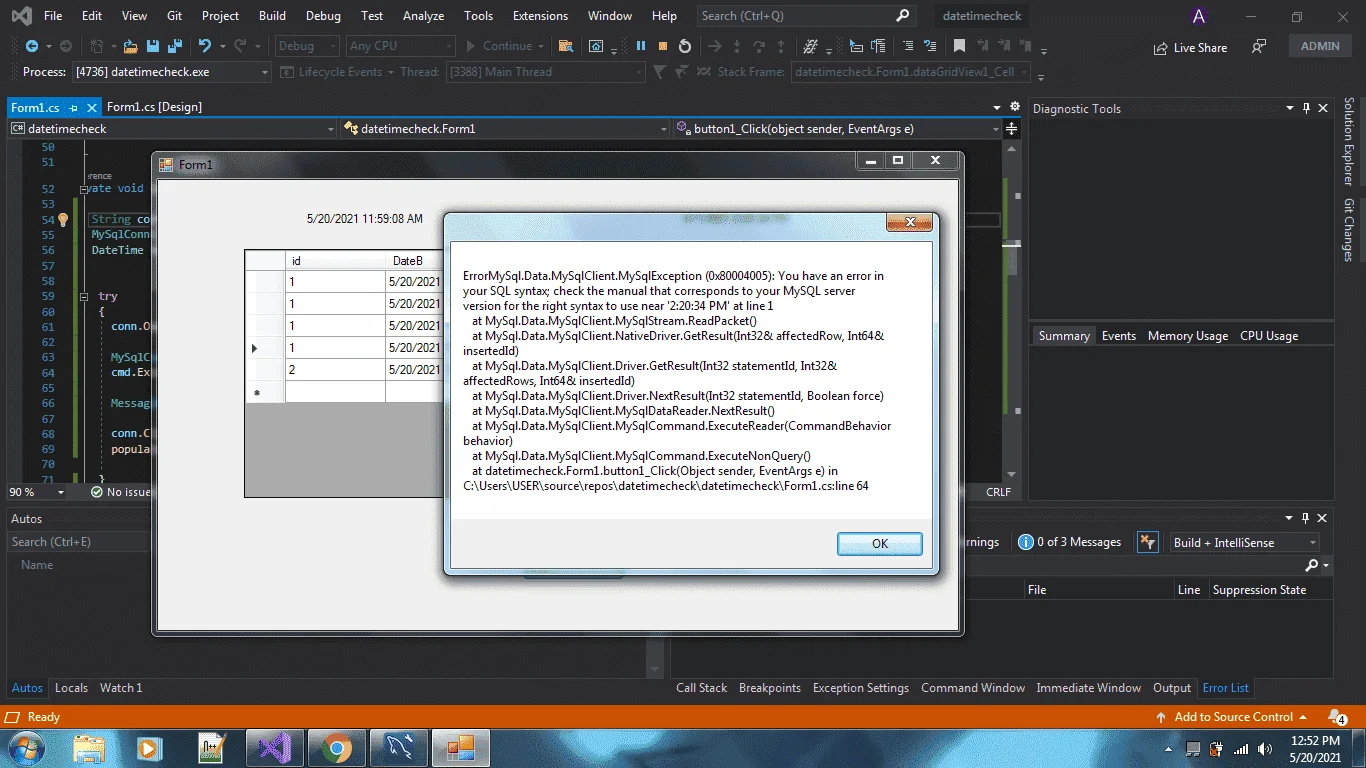
Task: Navigate backward with the blue back arrow
Action: pos(32,46)
